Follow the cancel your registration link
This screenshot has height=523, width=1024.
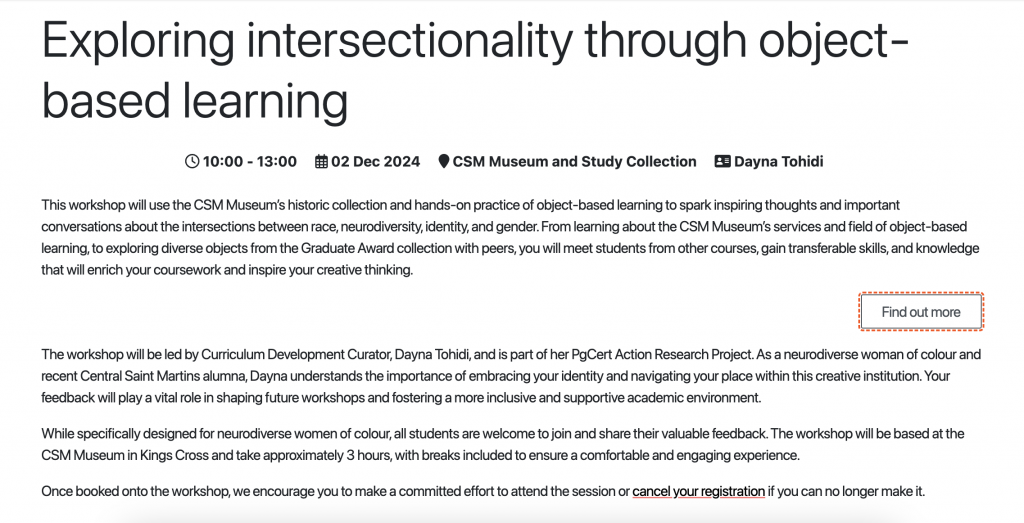coord(698,491)
